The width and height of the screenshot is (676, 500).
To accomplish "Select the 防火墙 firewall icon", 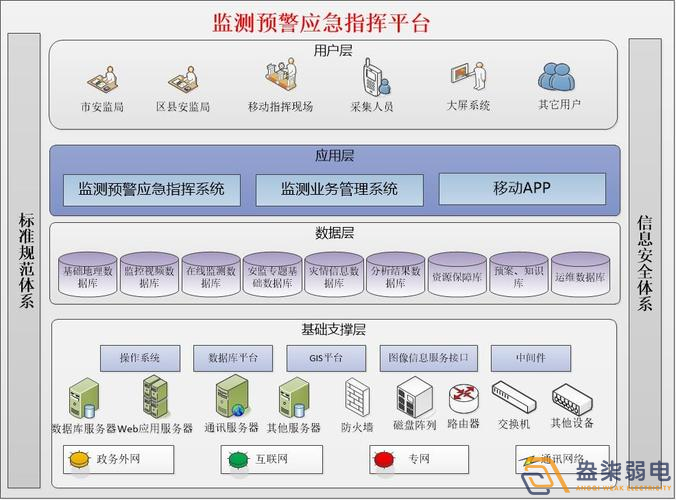I will [x=357, y=397].
